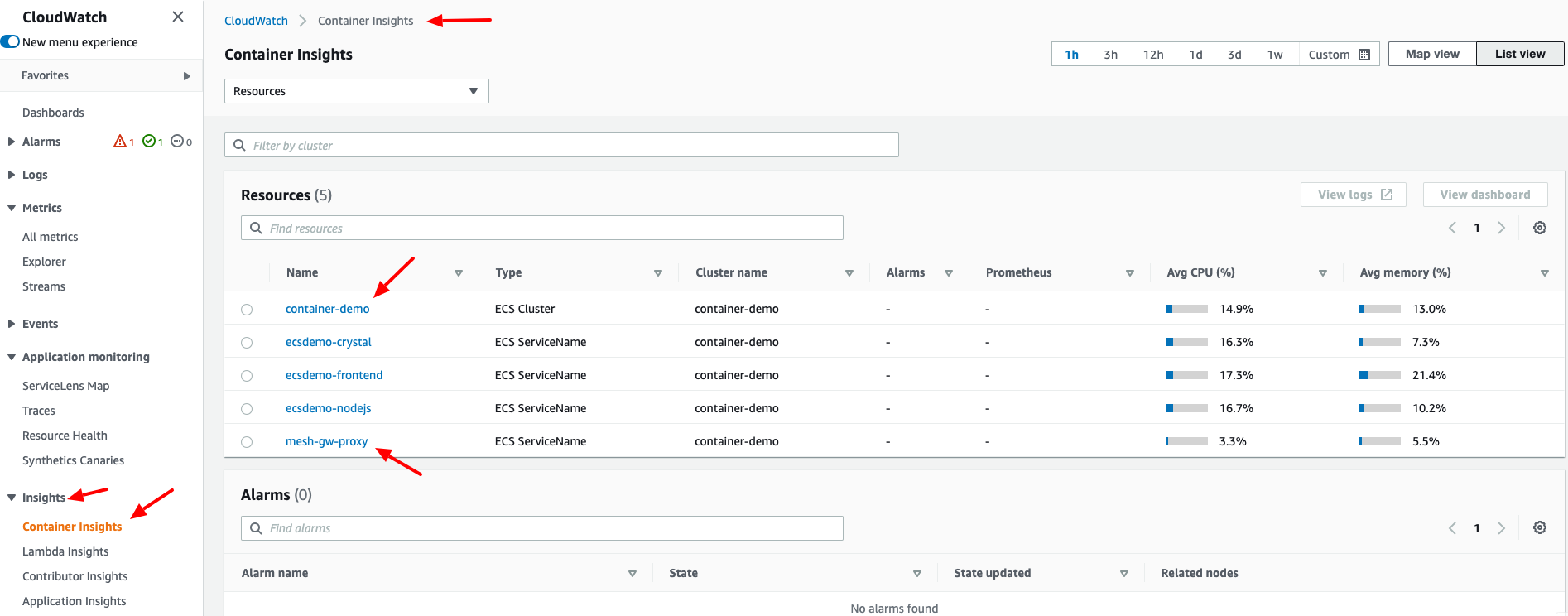Select the ecsdemo-nodejs row radio button
Screen dimensions: 1568x616
[247, 409]
